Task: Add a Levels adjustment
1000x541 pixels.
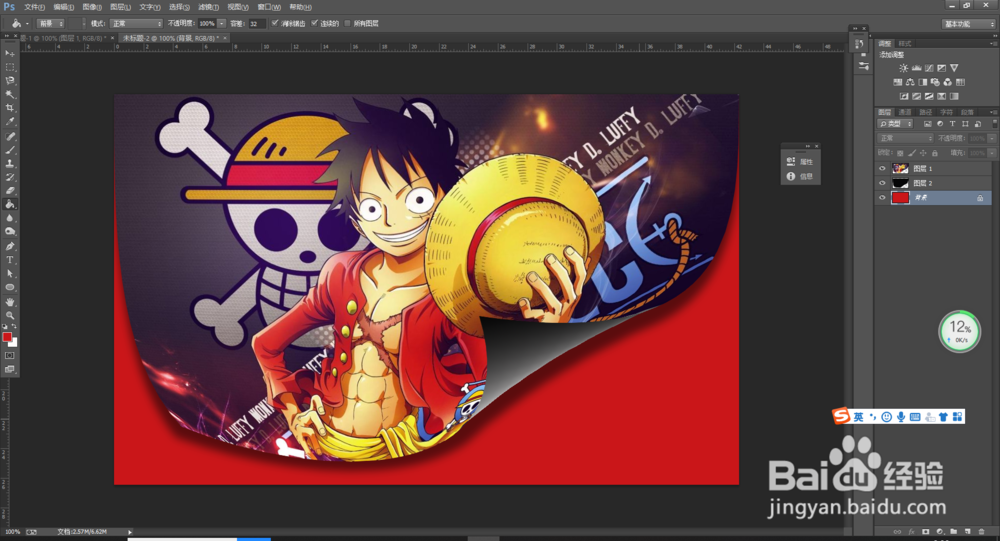Action: (x=916, y=68)
